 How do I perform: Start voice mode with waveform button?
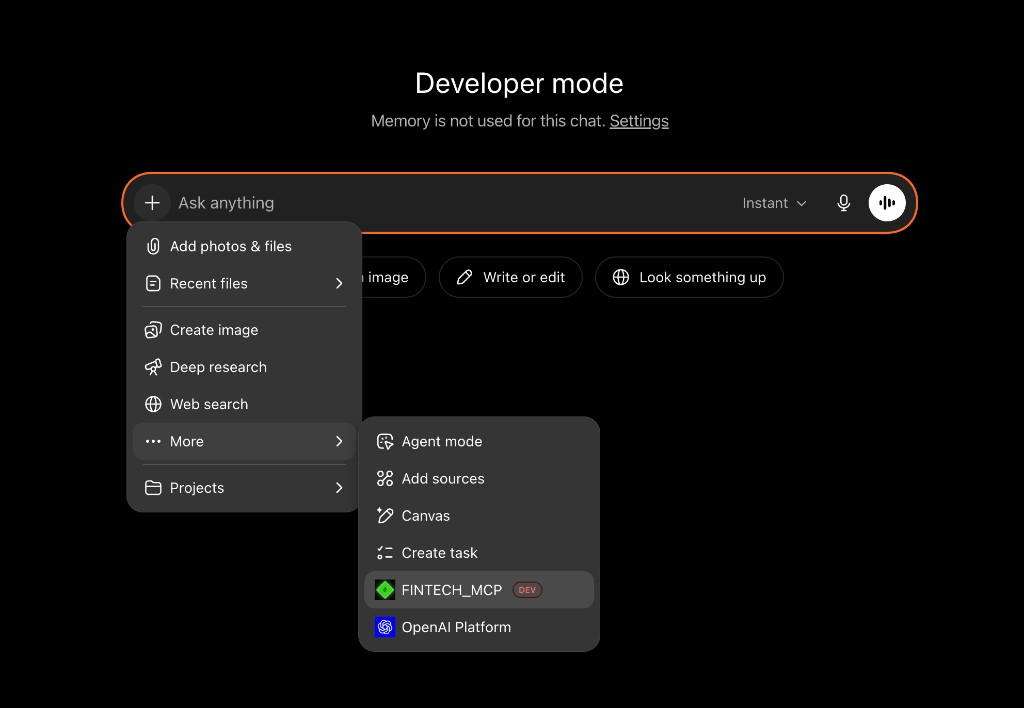pos(887,203)
